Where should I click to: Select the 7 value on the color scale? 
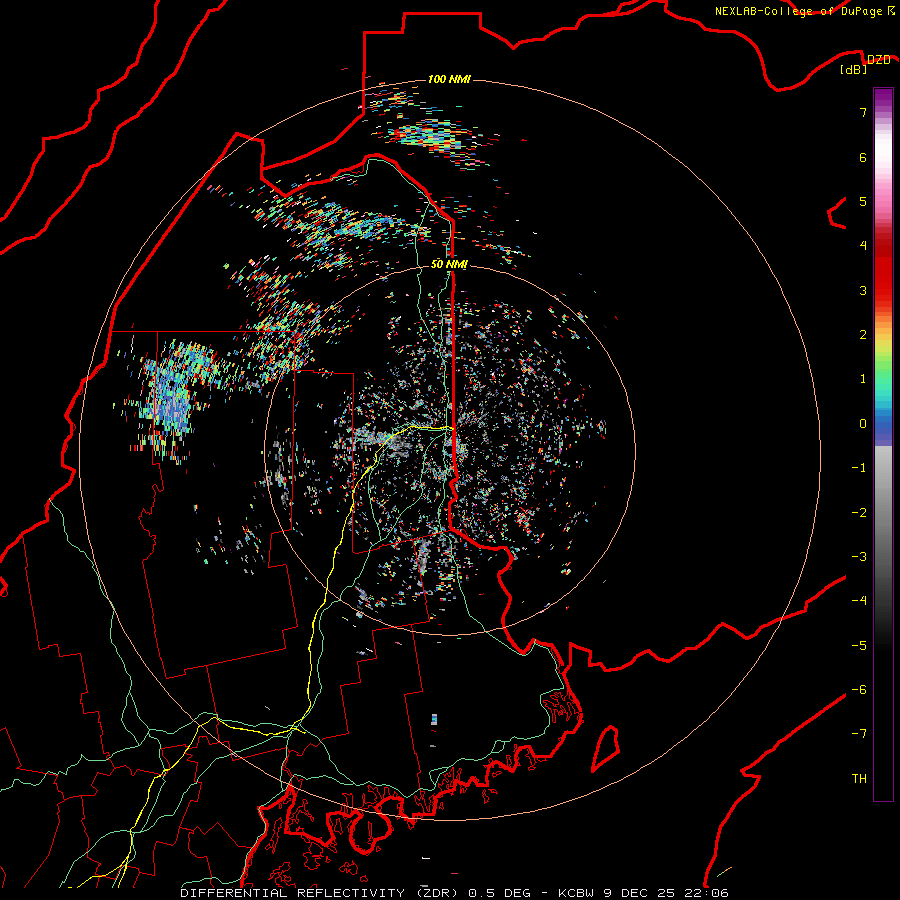pos(863,112)
